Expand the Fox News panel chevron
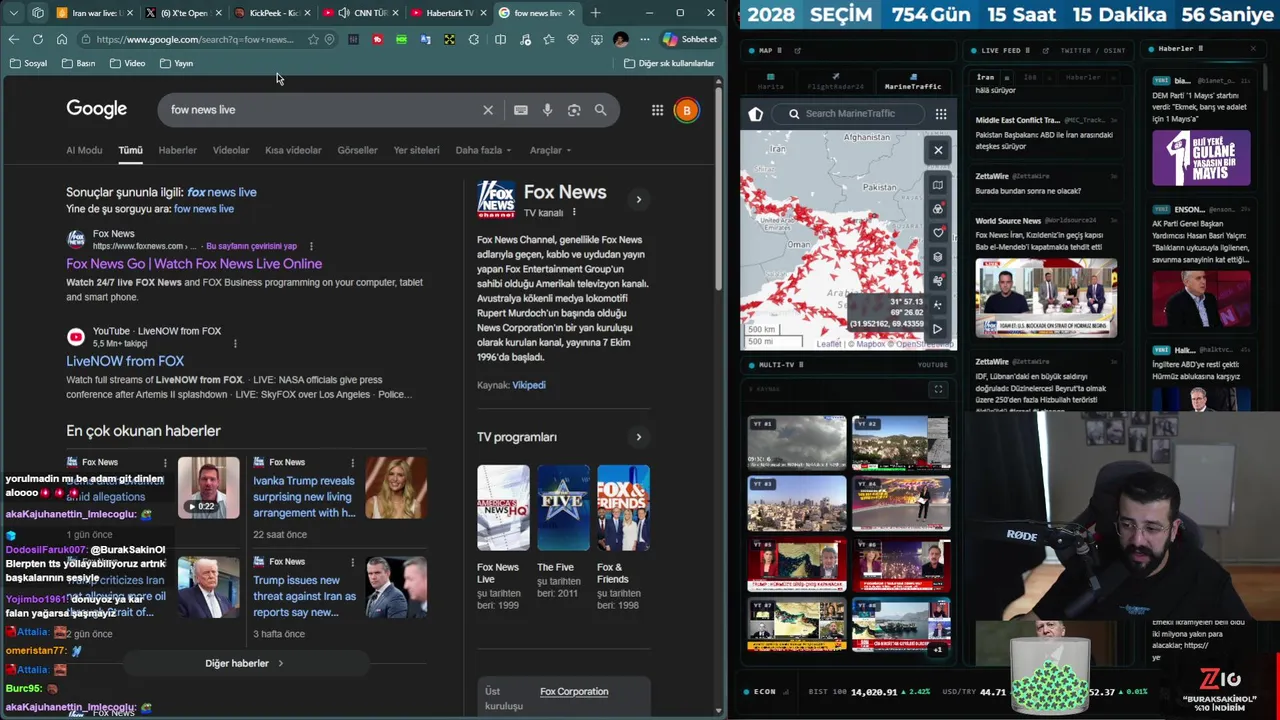Screen dimensions: 1280x720 (638, 199)
